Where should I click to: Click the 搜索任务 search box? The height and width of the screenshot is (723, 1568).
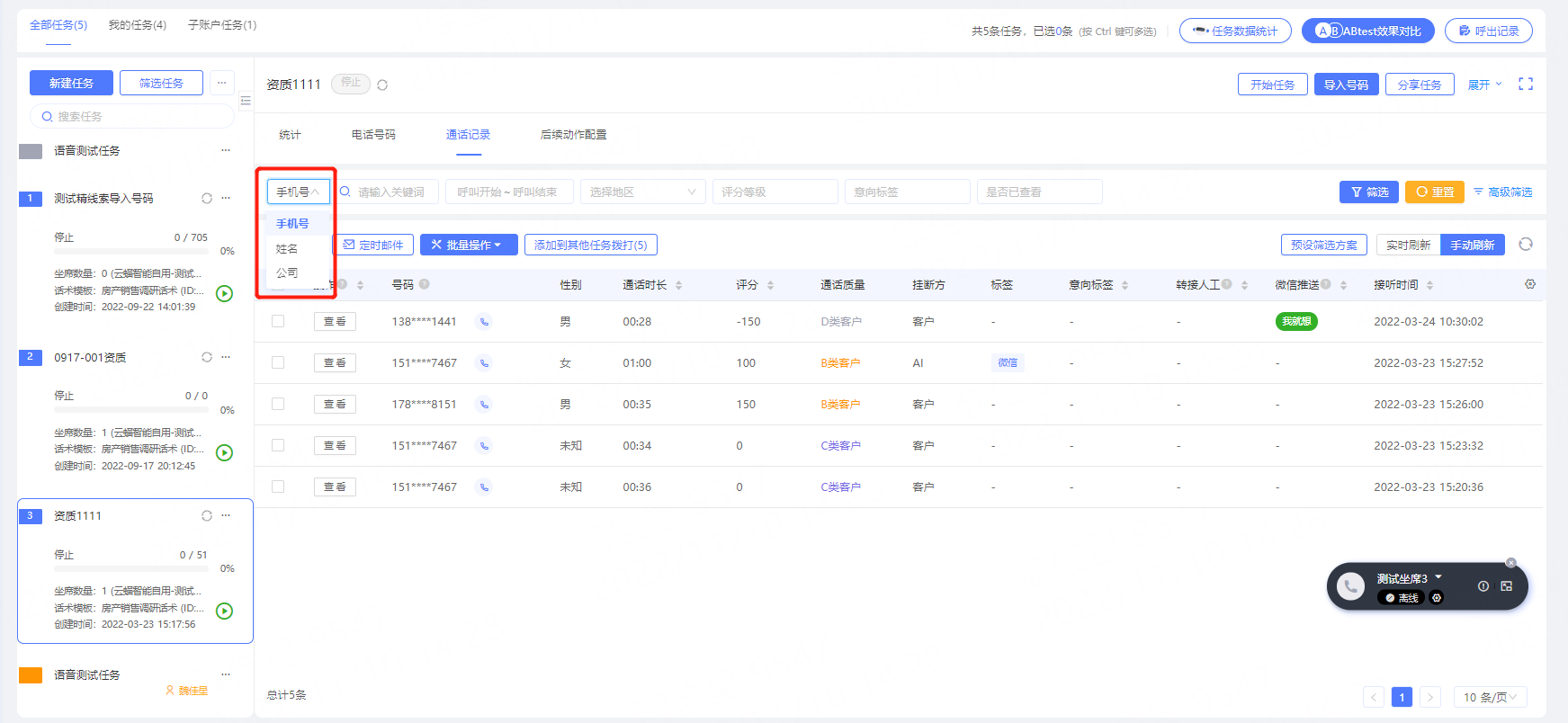point(132,116)
